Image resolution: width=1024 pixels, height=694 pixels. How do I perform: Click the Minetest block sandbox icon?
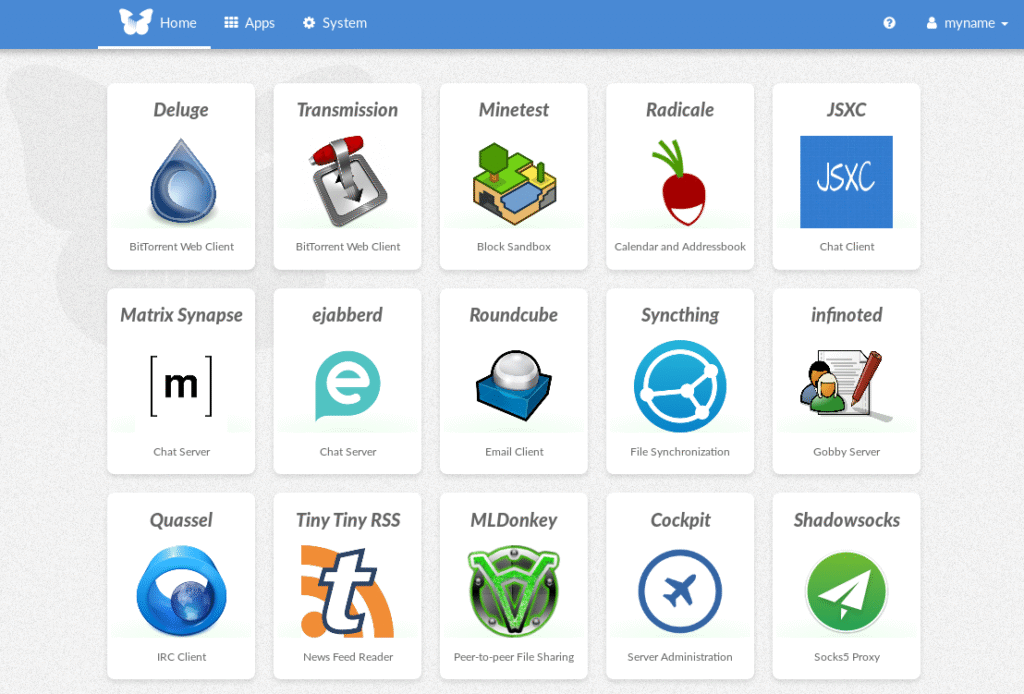coord(514,182)
